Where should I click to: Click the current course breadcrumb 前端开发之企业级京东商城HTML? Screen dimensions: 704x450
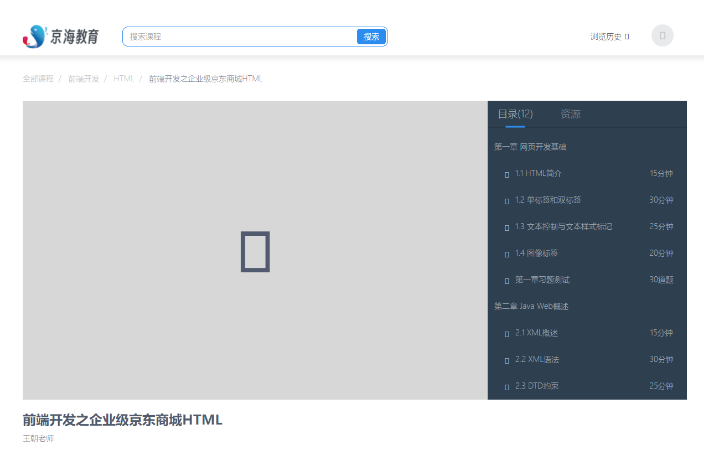[x=206, y=79]
